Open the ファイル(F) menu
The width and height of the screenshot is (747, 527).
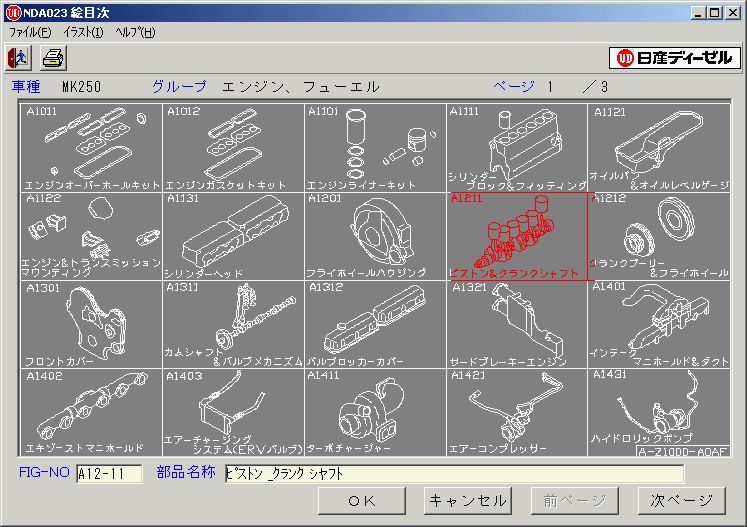tap(30, 32)
